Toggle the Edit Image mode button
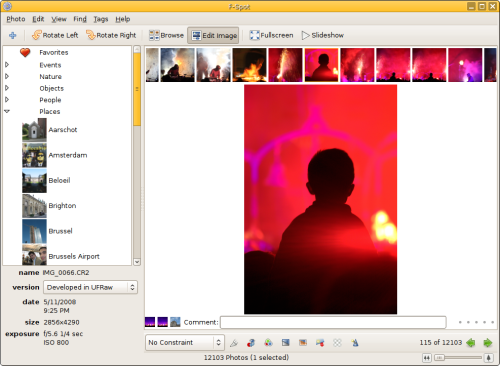Viewport: 500px width, 366px height. [x=213, y=35]
